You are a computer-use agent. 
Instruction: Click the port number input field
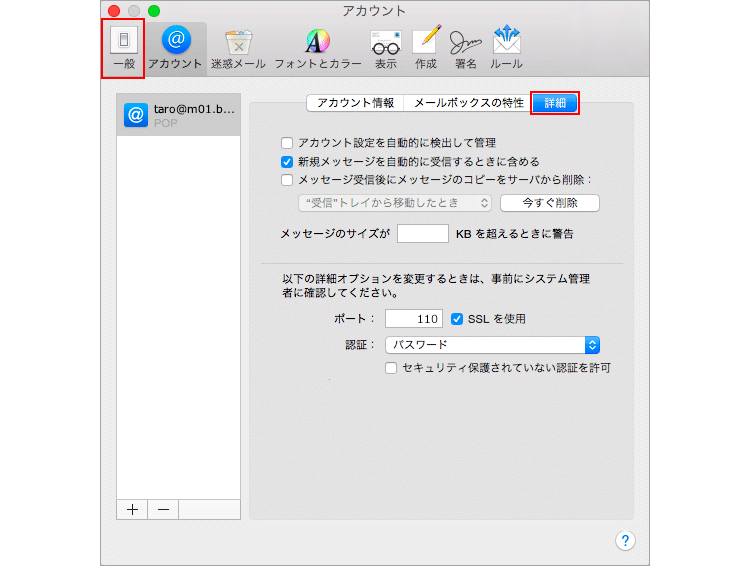(414, 319)
